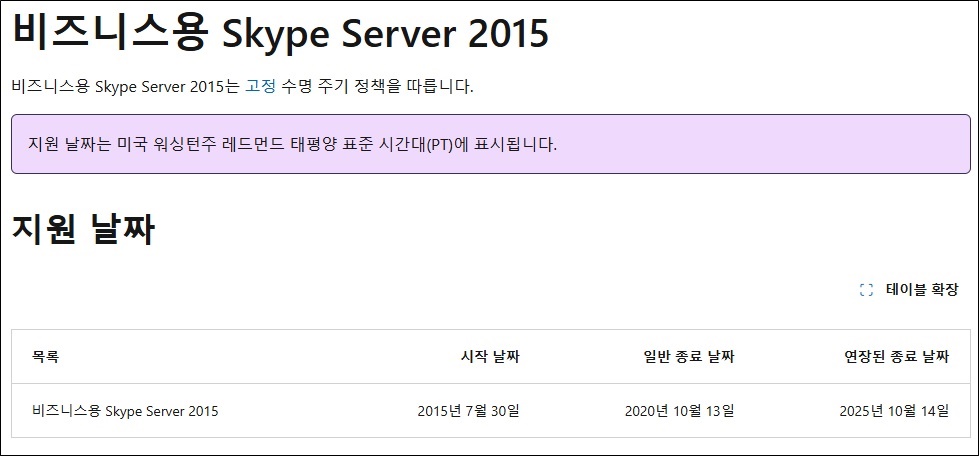Click the 비즈니스용 Skype Server 2015 table cell
Screen dimensions: 979x456
[x=125, y=410]
